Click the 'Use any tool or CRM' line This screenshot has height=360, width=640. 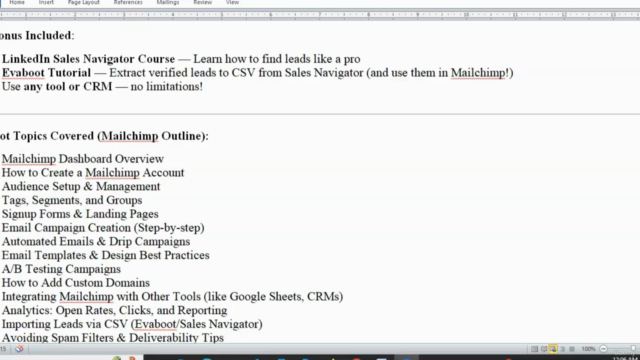pyautogui.click(x=102, y=87)
